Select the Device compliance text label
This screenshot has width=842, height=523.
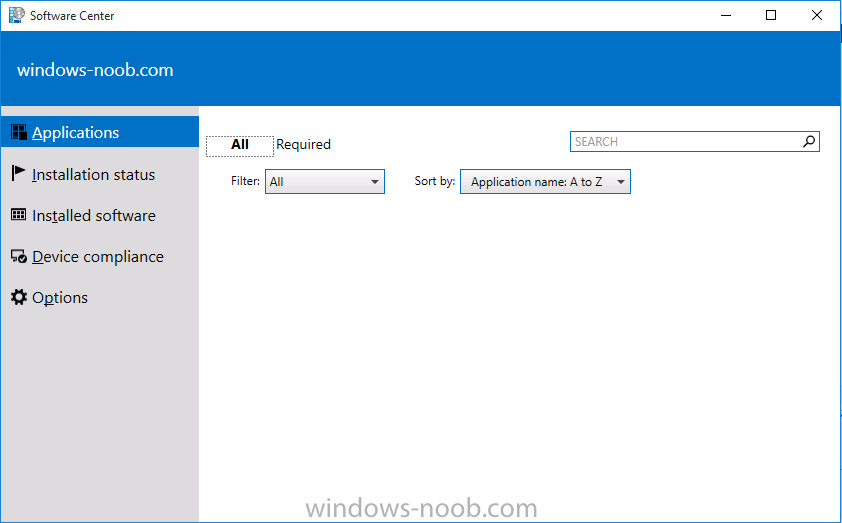click(x=98, y=257)
